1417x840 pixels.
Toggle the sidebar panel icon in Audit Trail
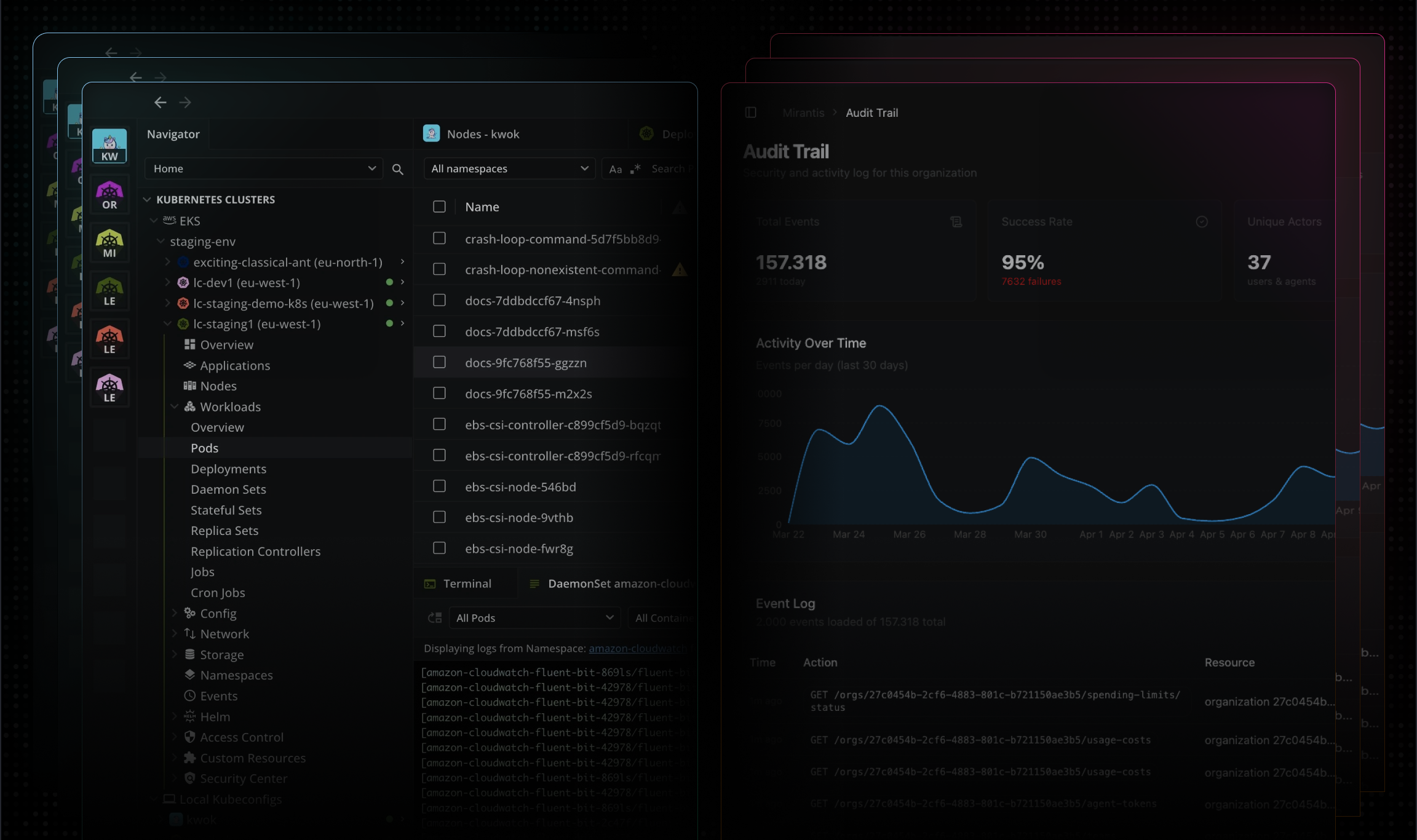click(x=750, y=113)
